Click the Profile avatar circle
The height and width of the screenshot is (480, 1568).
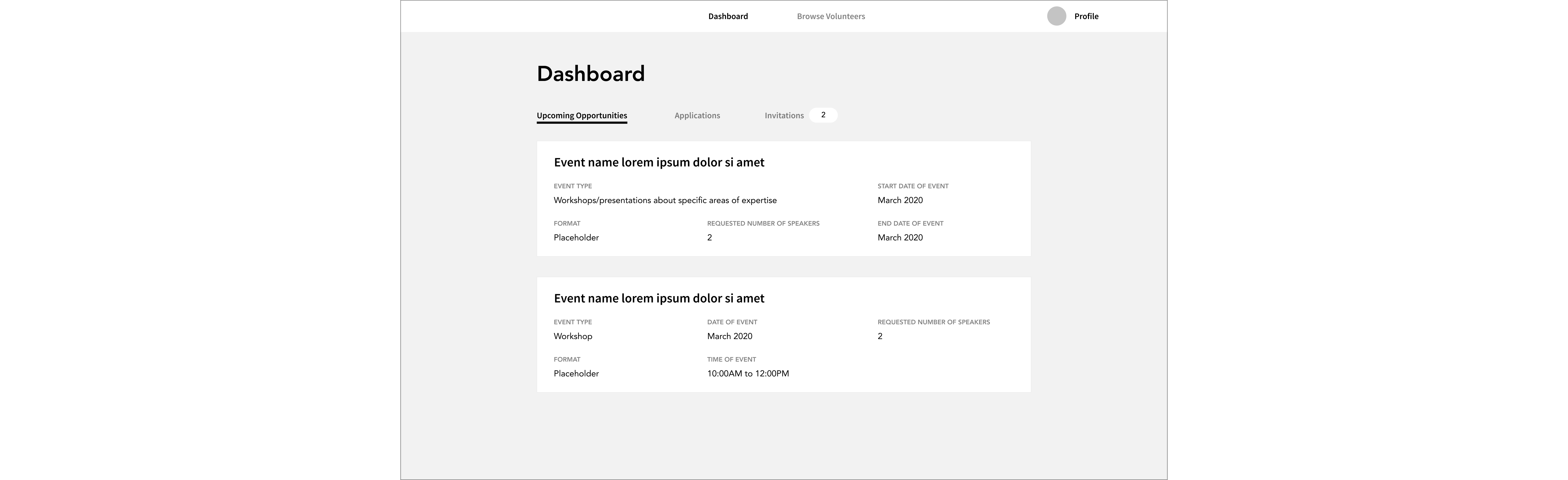point(1056,16)
